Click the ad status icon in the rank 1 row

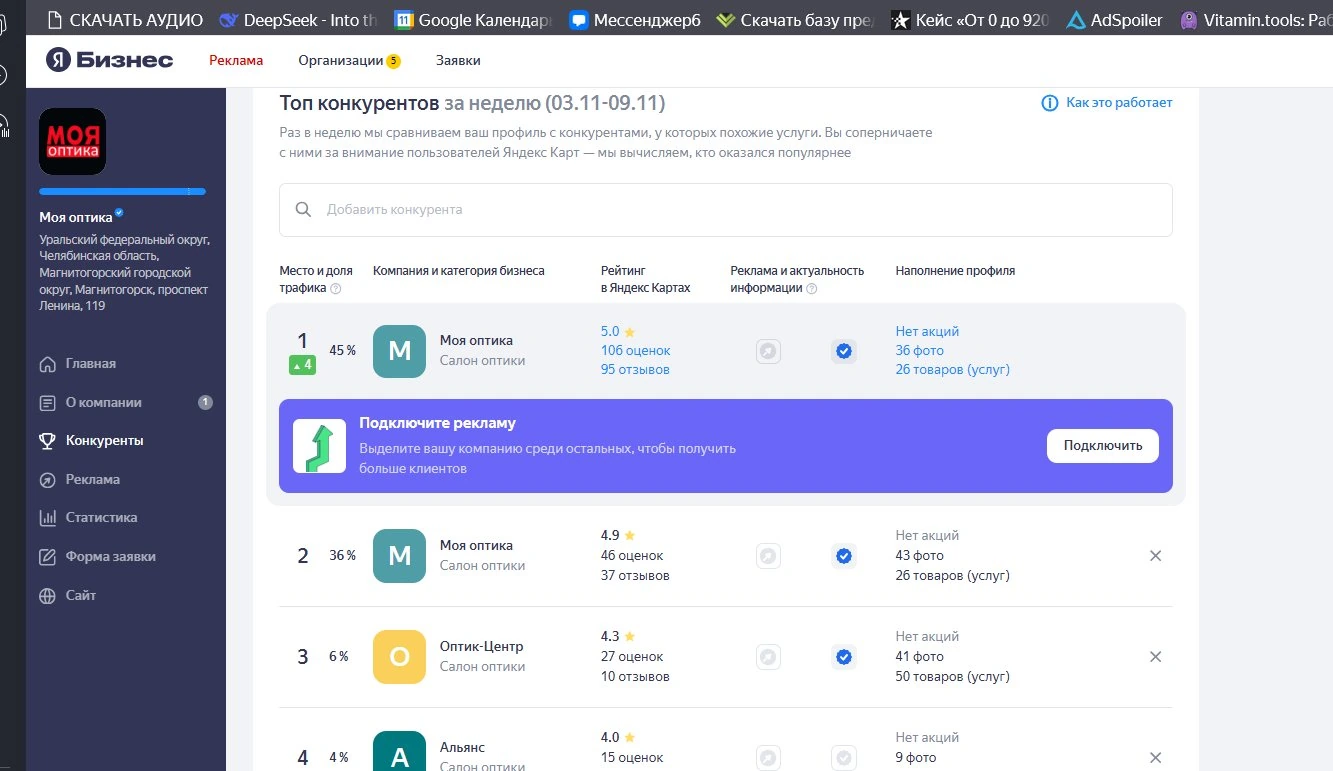(x=768, y=351)
